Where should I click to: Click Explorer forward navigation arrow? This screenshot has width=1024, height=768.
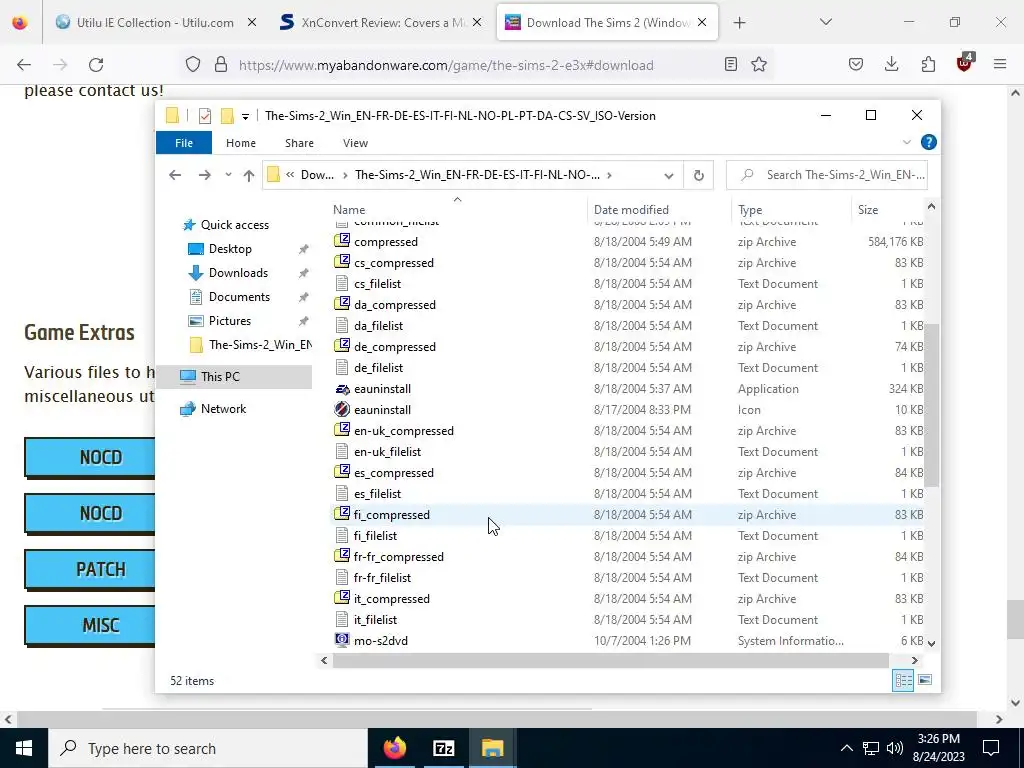click(x=204, y=175)
